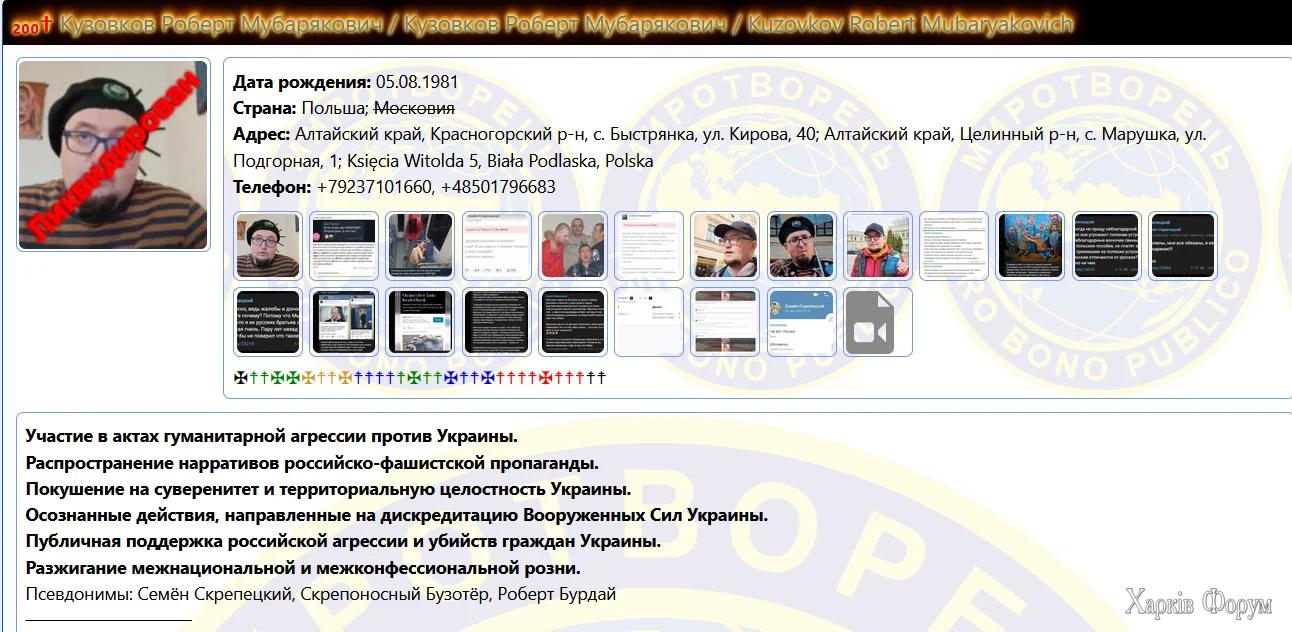Open thumbnail of man in beret with blue background
The image size is (1292, 632).
[802, 246]
